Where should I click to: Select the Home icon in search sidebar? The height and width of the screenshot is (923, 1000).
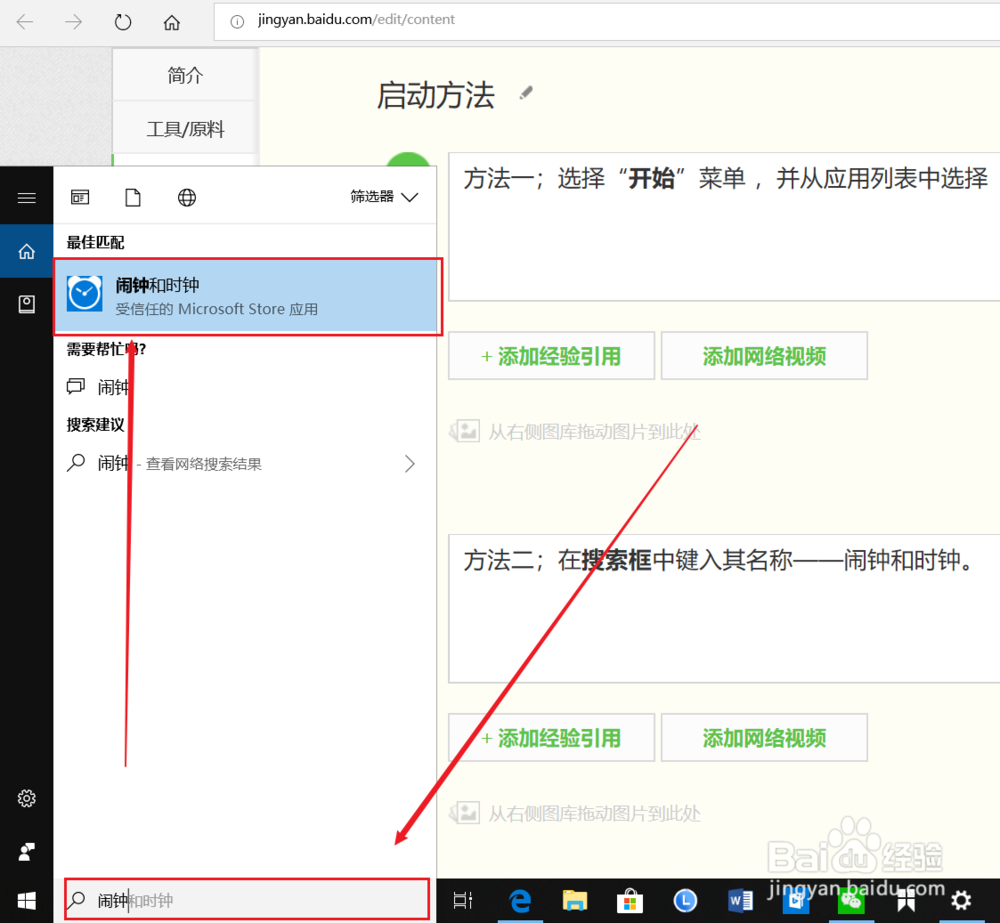(x=26, y=251)
